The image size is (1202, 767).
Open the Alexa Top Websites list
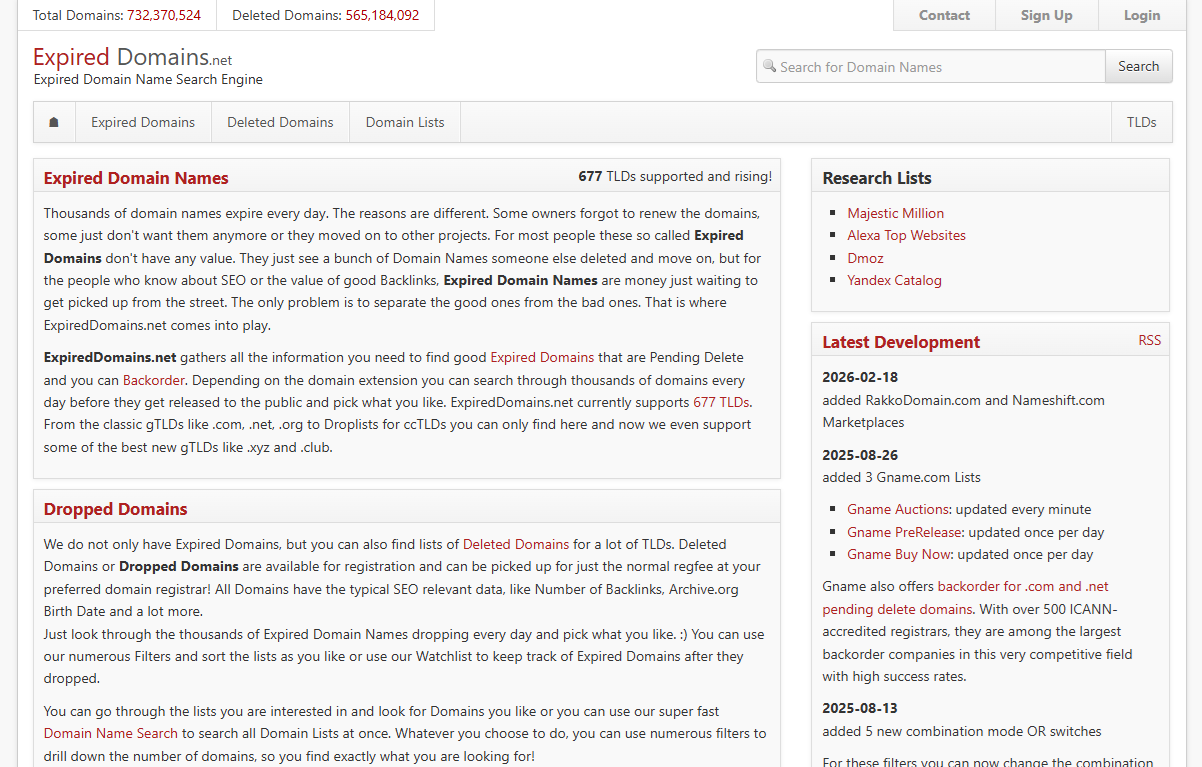906,235
